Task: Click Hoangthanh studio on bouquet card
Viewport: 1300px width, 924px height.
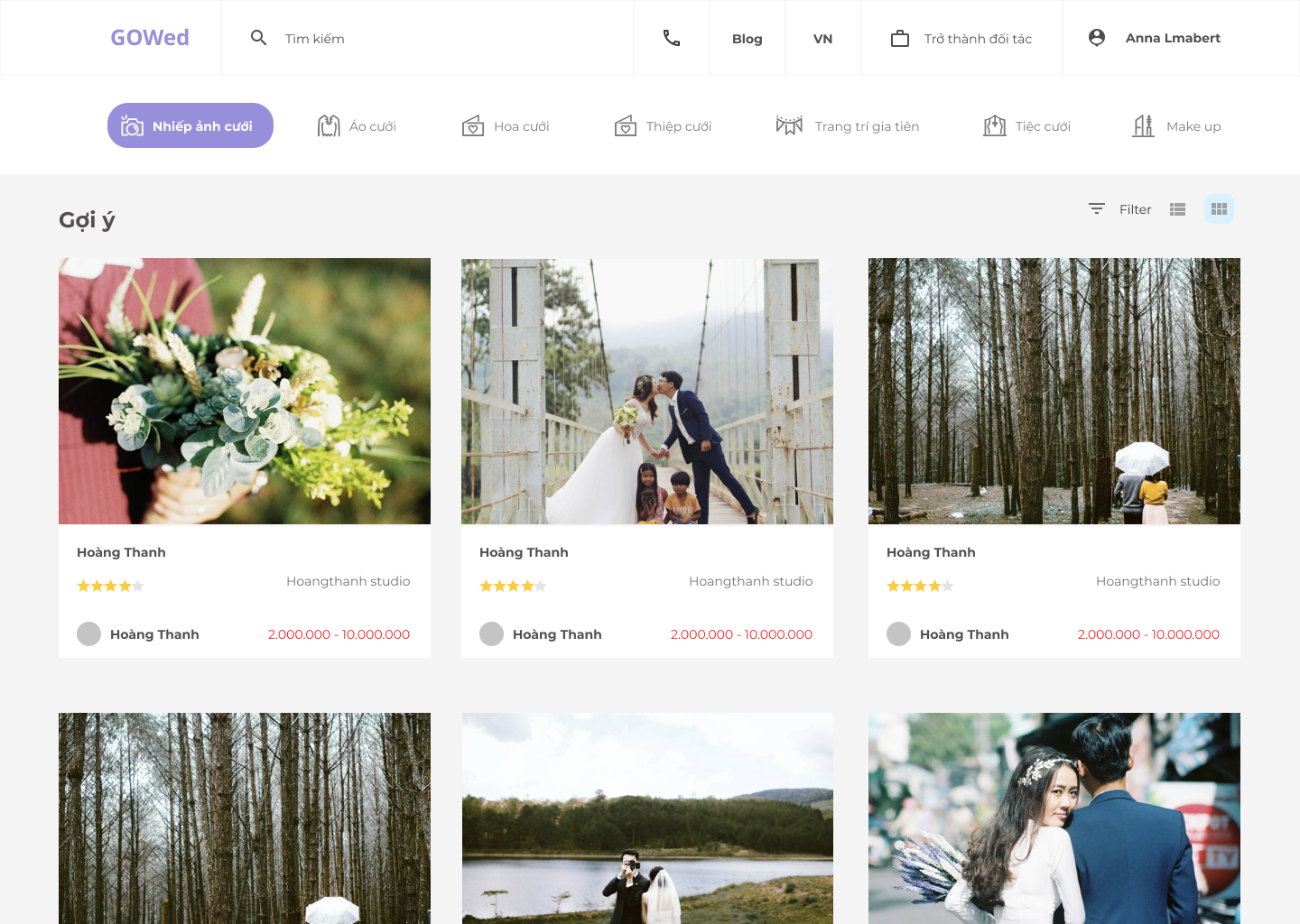Action: tap(348, 581)
